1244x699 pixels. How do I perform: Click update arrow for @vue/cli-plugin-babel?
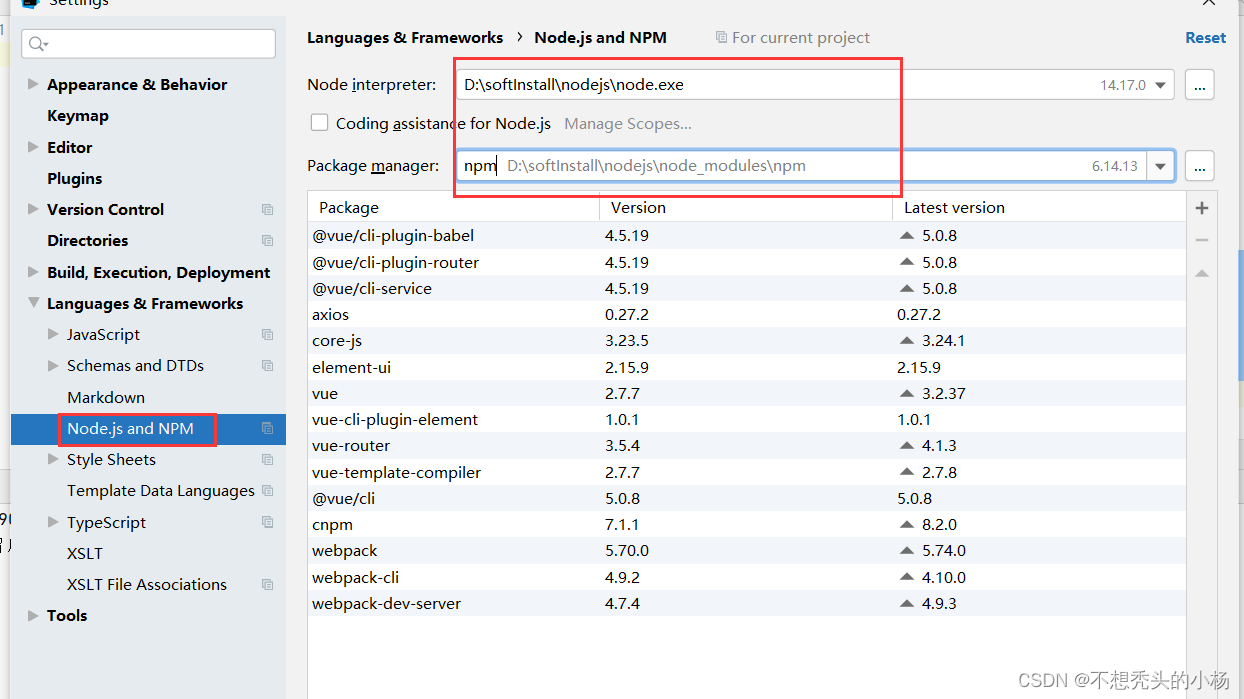pyautogui.click(x=907, y=236)
